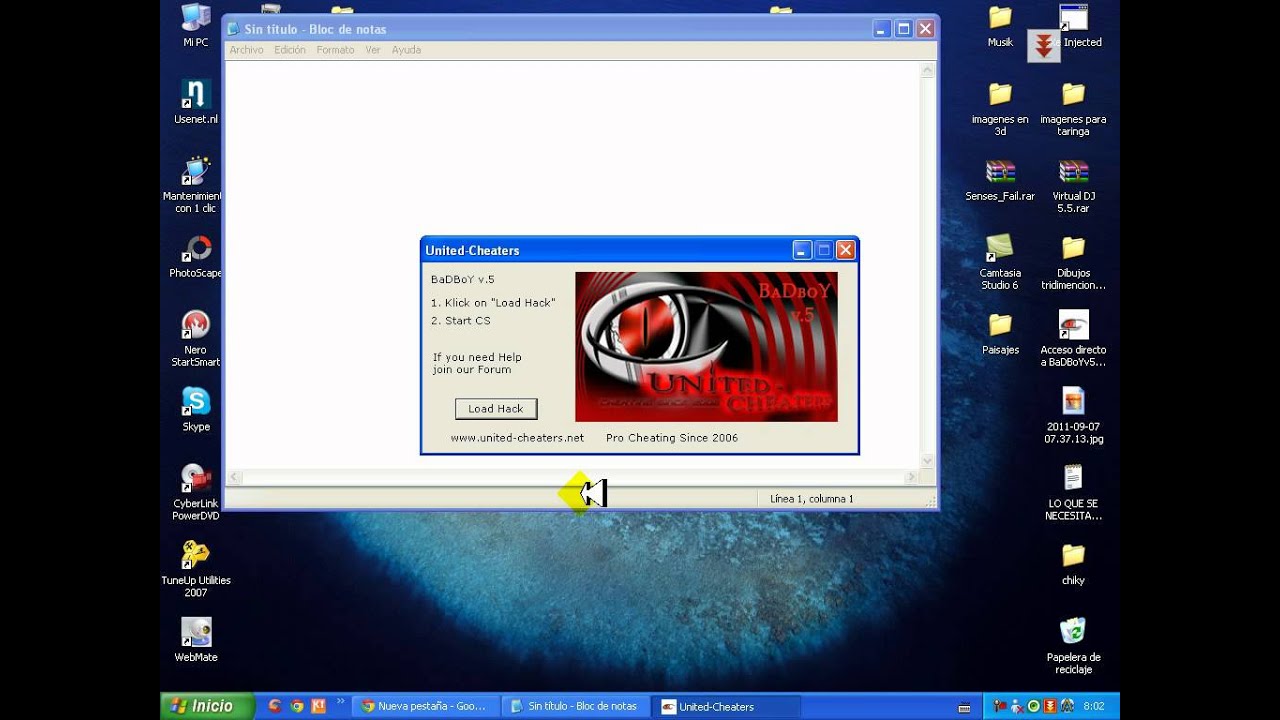Switch to Sin título - Bloc de notas taskbar button

click(x=575, y=706)
